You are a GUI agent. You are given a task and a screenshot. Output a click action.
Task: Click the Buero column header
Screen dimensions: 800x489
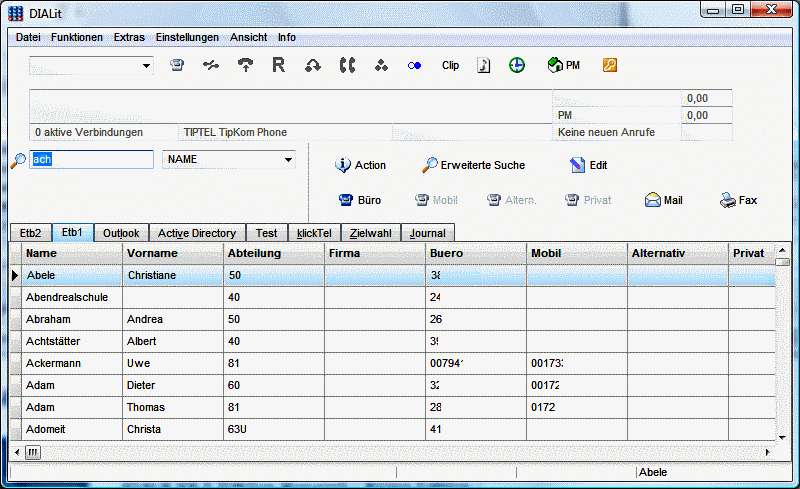[476, 253]
